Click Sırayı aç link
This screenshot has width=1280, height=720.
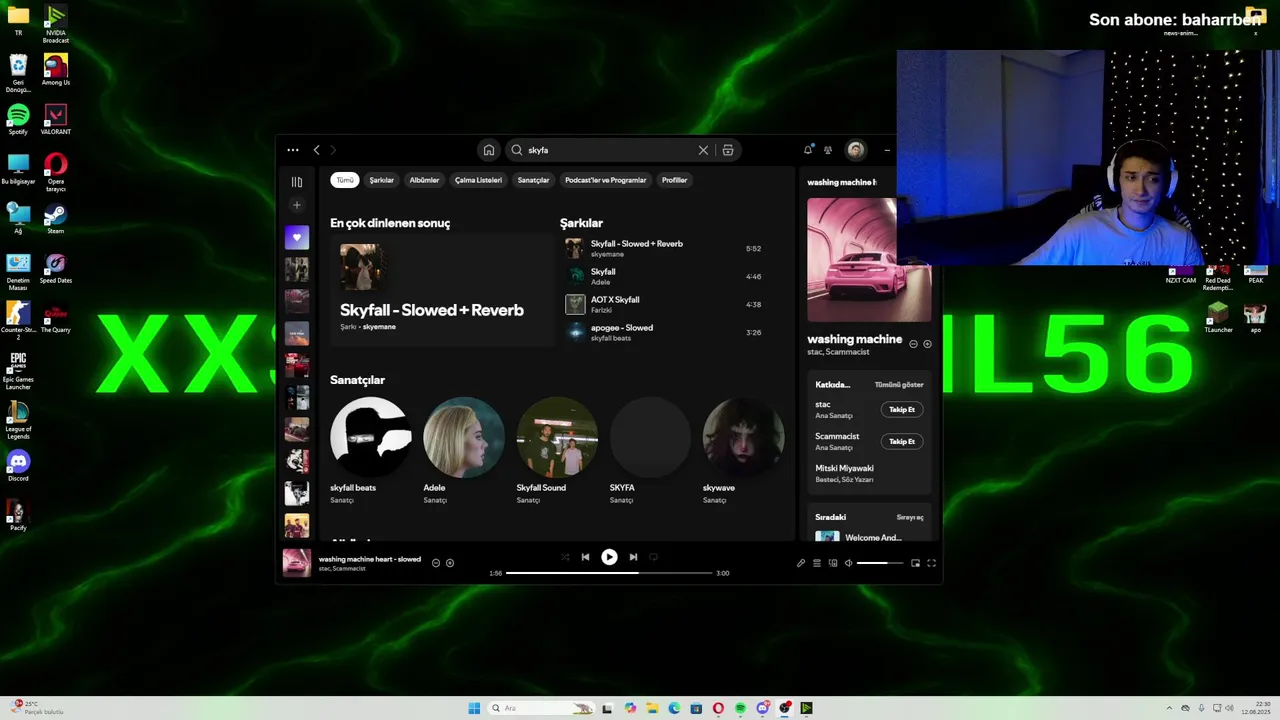click(910, 517)
